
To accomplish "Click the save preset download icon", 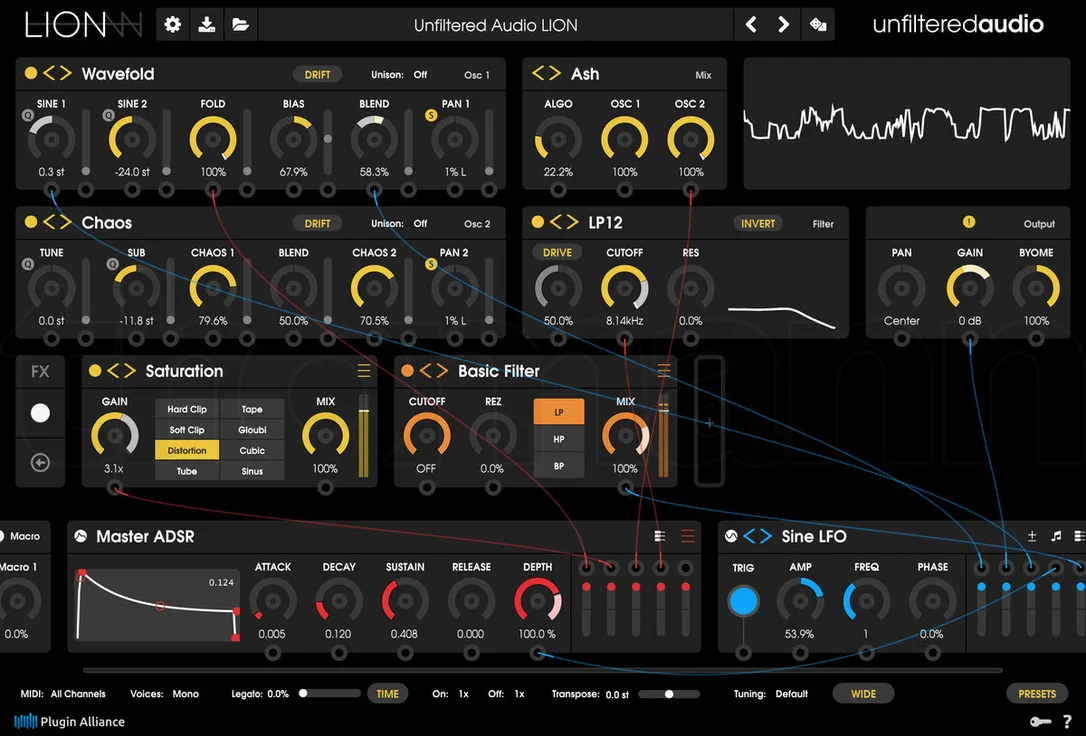I will tap(206, 25).
